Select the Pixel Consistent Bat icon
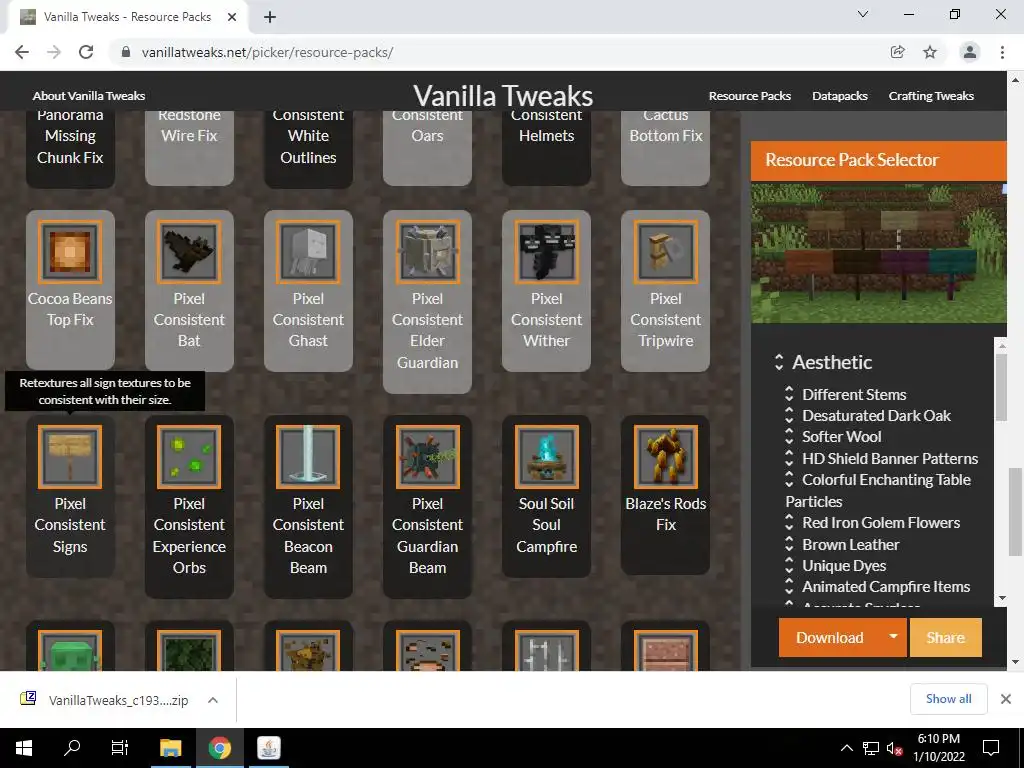The width and height of the screenshot is (1024, 768). (x=189, y=251)
